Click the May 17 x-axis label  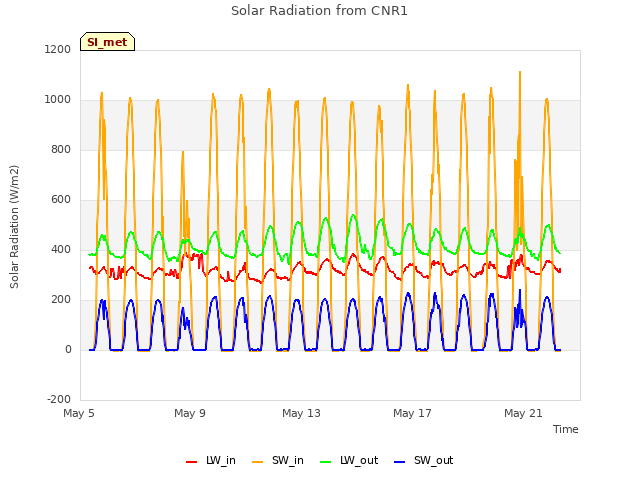tap(412, 413)
